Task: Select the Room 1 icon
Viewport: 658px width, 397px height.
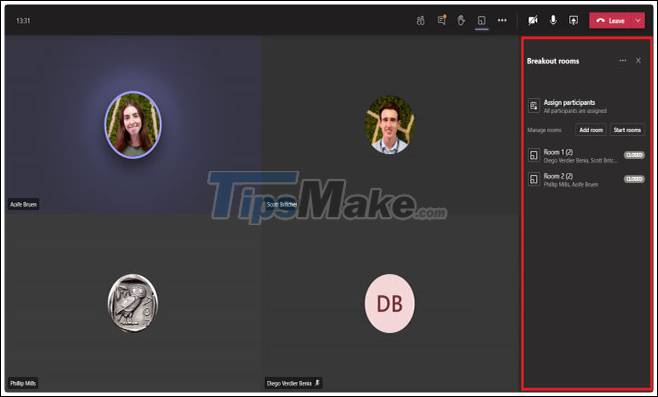Action: pos(534,155)
